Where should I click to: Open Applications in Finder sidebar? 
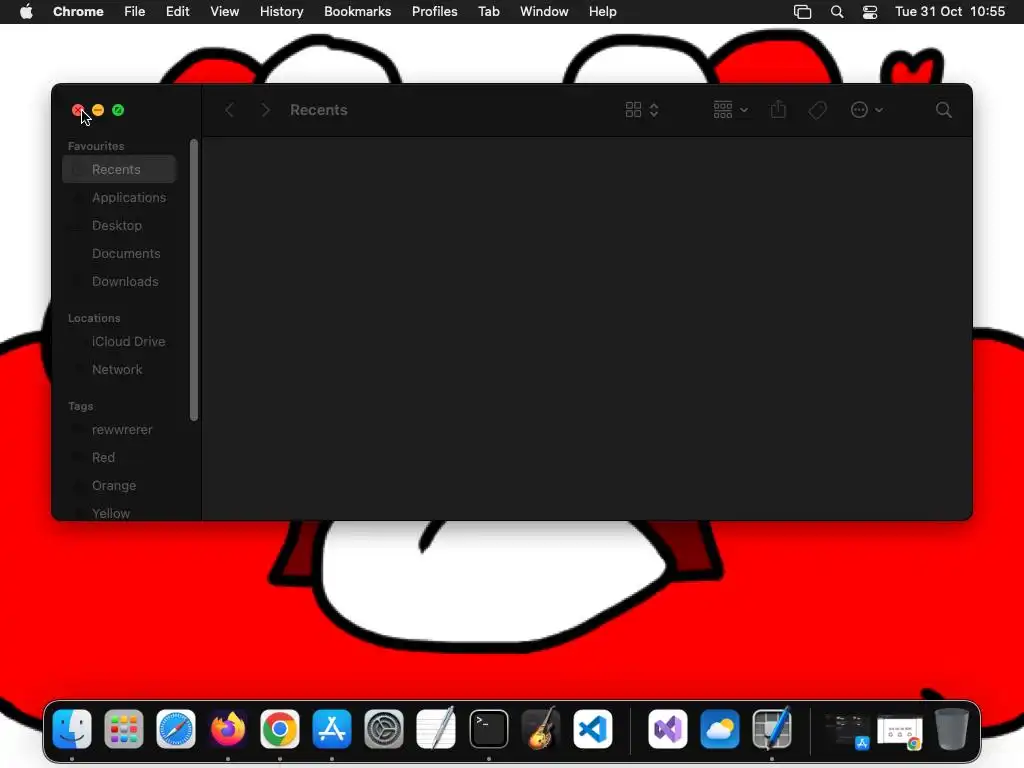119,197
